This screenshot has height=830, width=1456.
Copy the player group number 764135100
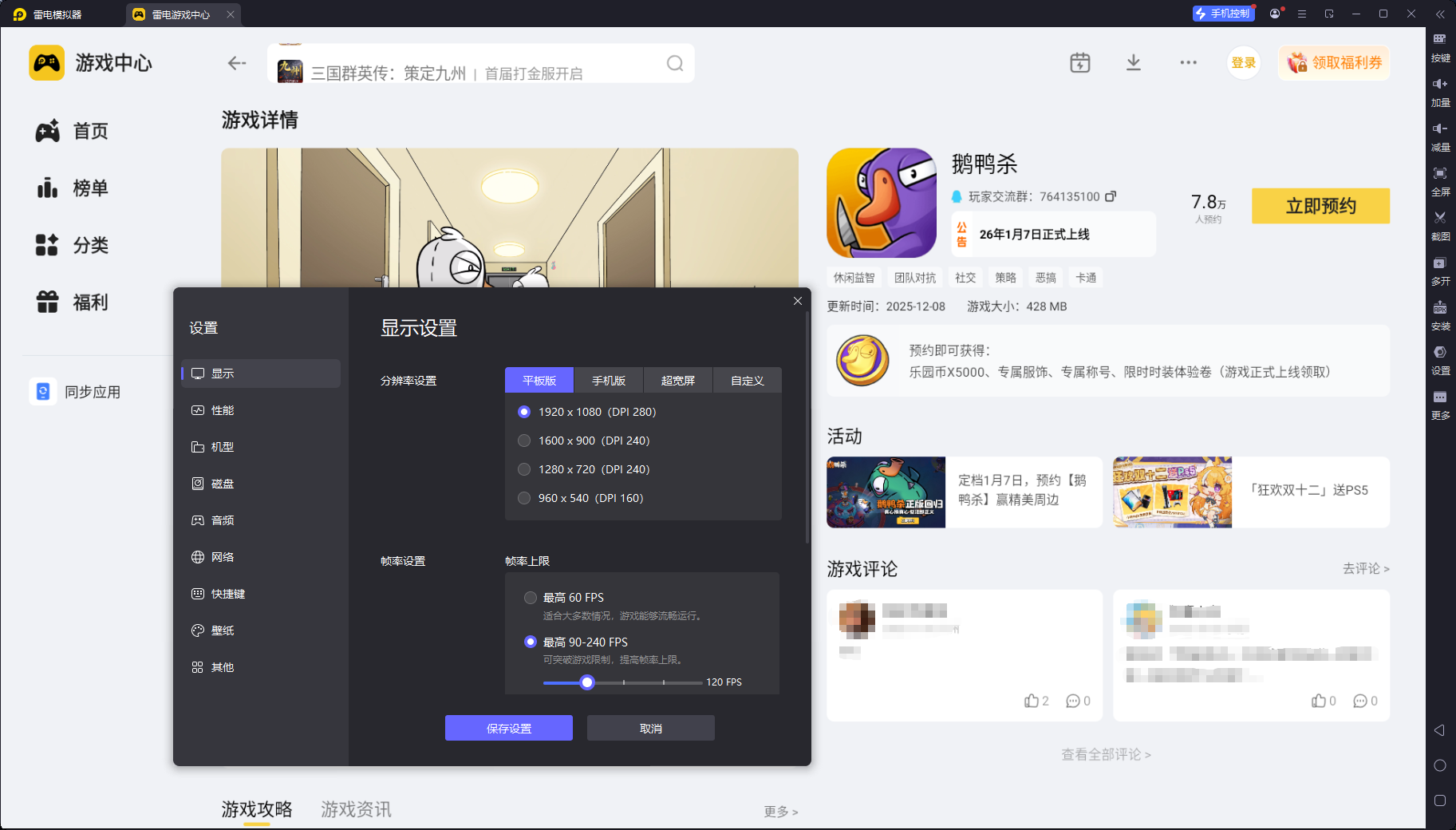click(1111, 196)
